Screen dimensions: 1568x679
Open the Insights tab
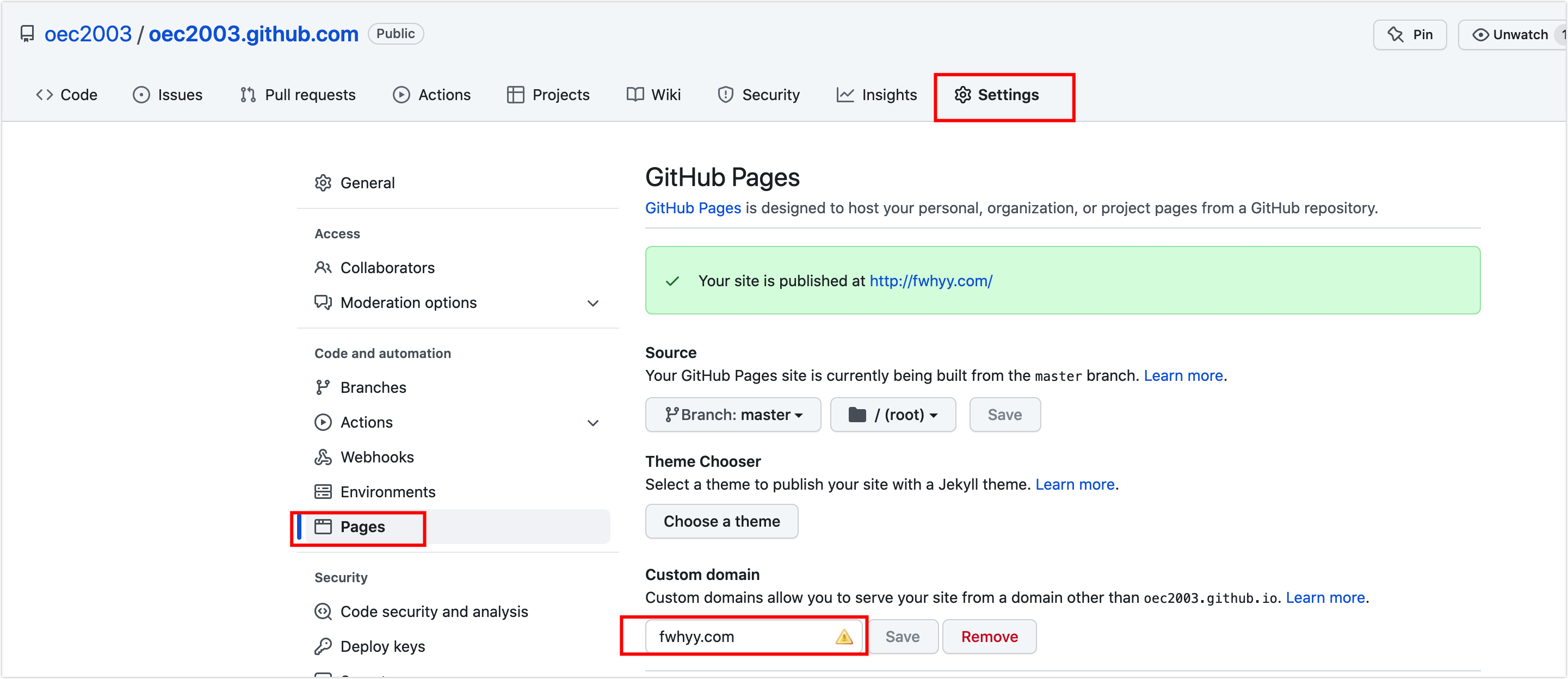876,94
